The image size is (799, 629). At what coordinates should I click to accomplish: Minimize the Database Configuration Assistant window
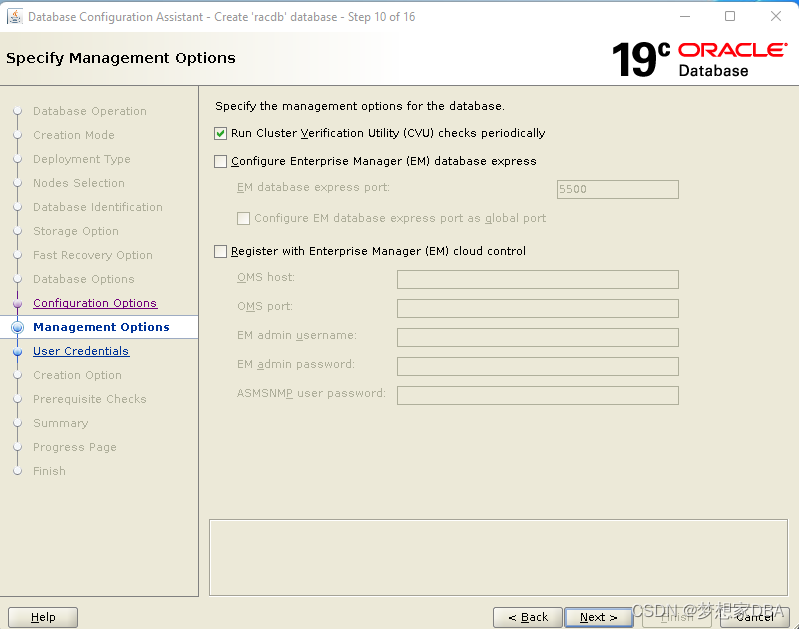point(685,17)
